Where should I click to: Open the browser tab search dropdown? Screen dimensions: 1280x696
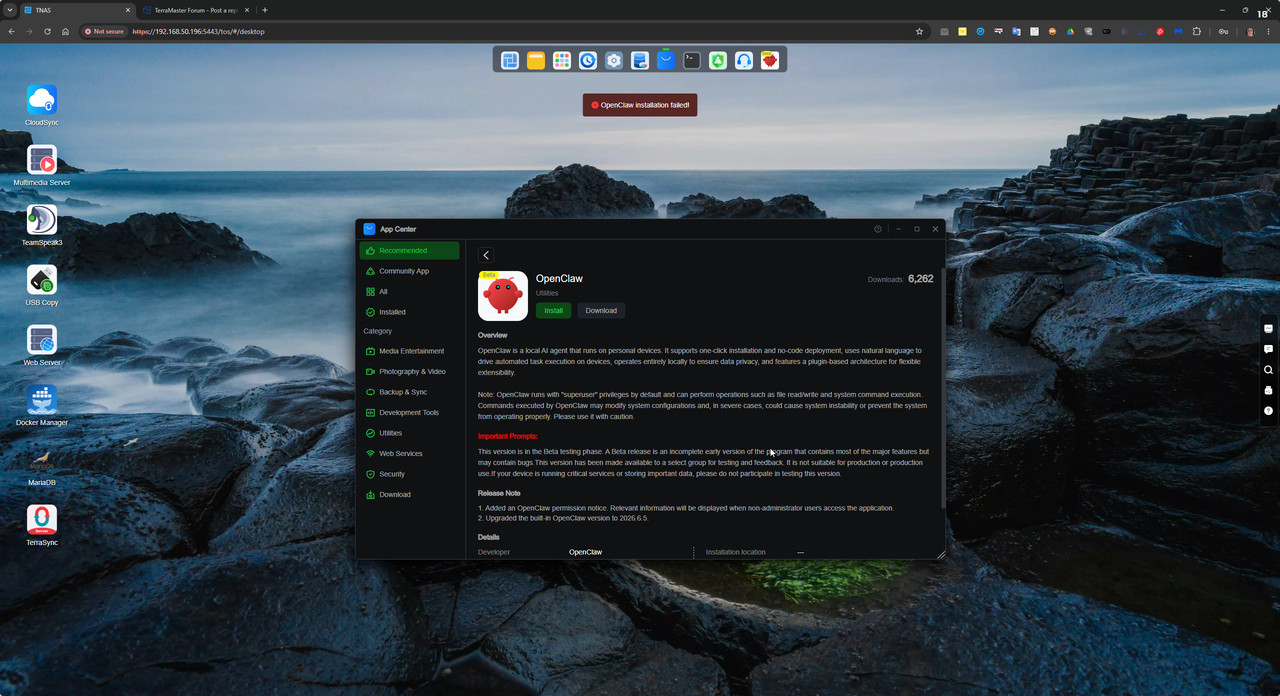point(9,10)
